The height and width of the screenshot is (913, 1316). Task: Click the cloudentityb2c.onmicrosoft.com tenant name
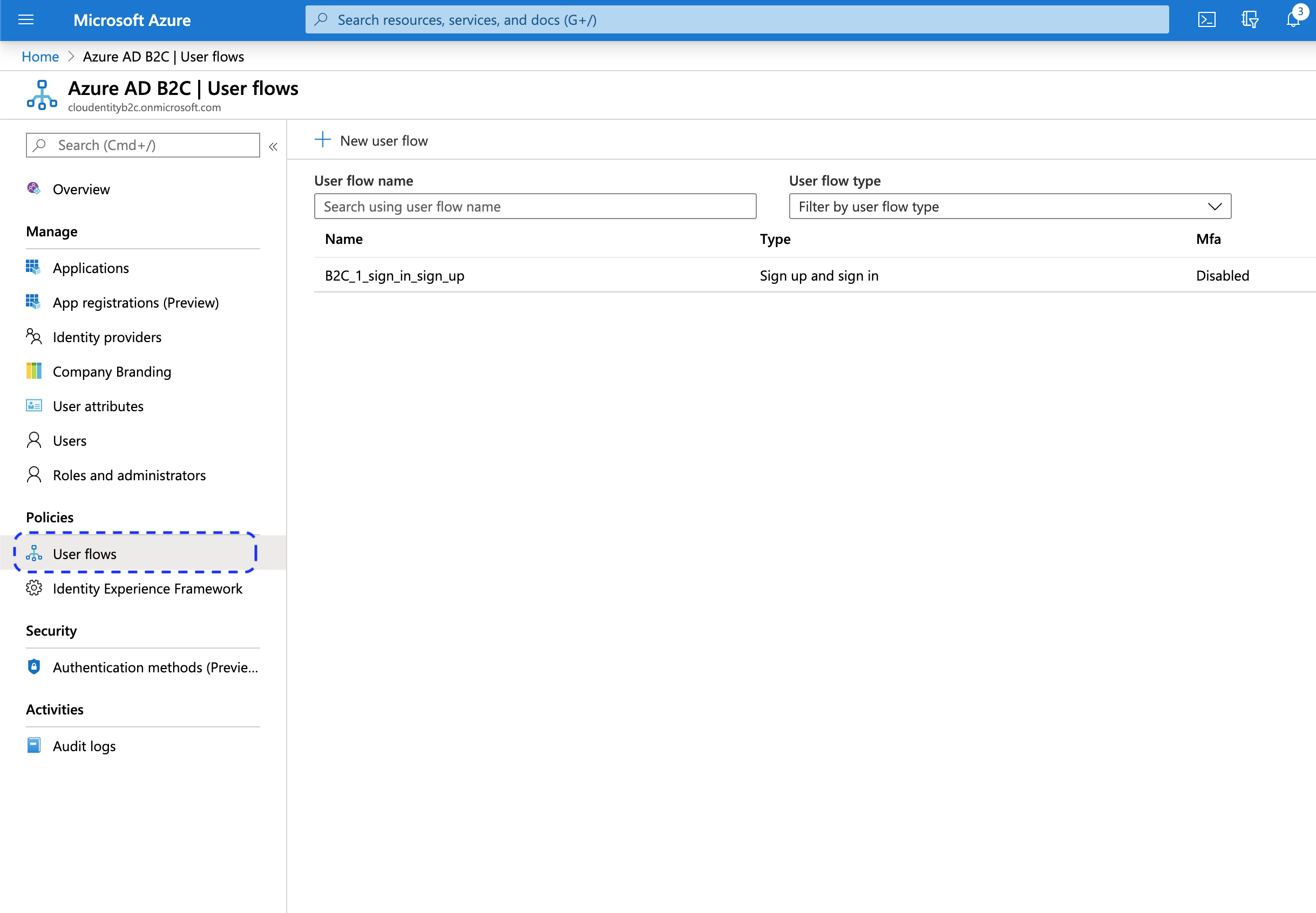tap(144, 107)
